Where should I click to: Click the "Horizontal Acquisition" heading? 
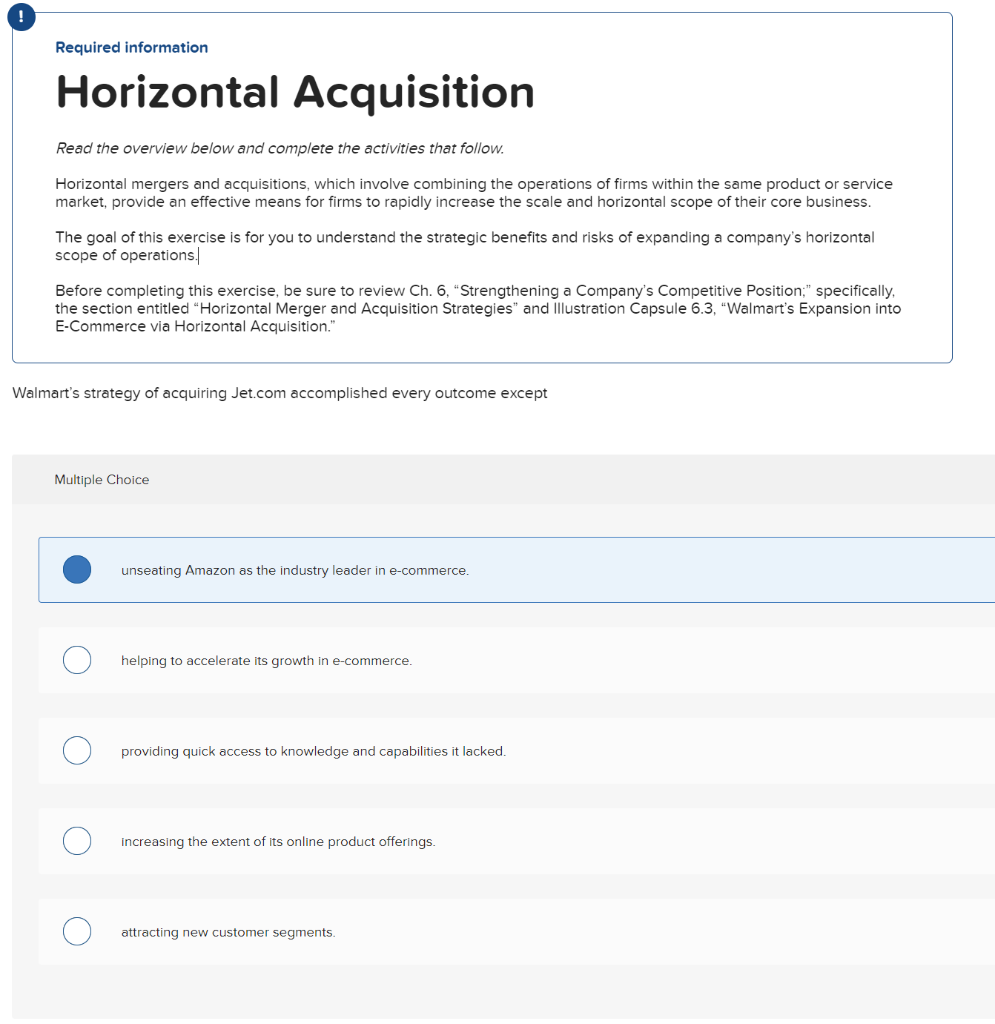(295, 92)
